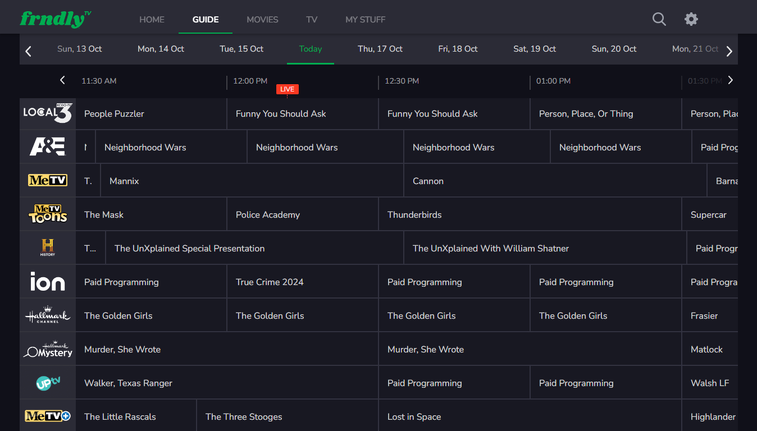Select the Hallmark Mystery channel logo
The width and height of the screenshot is (757, 431).
point(48,349)
